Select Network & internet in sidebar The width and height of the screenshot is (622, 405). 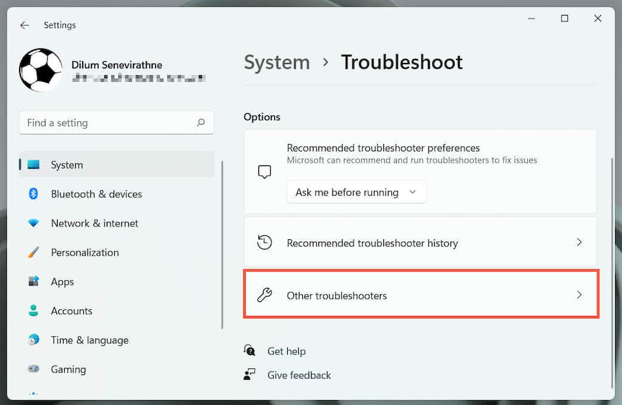point(94,223)
